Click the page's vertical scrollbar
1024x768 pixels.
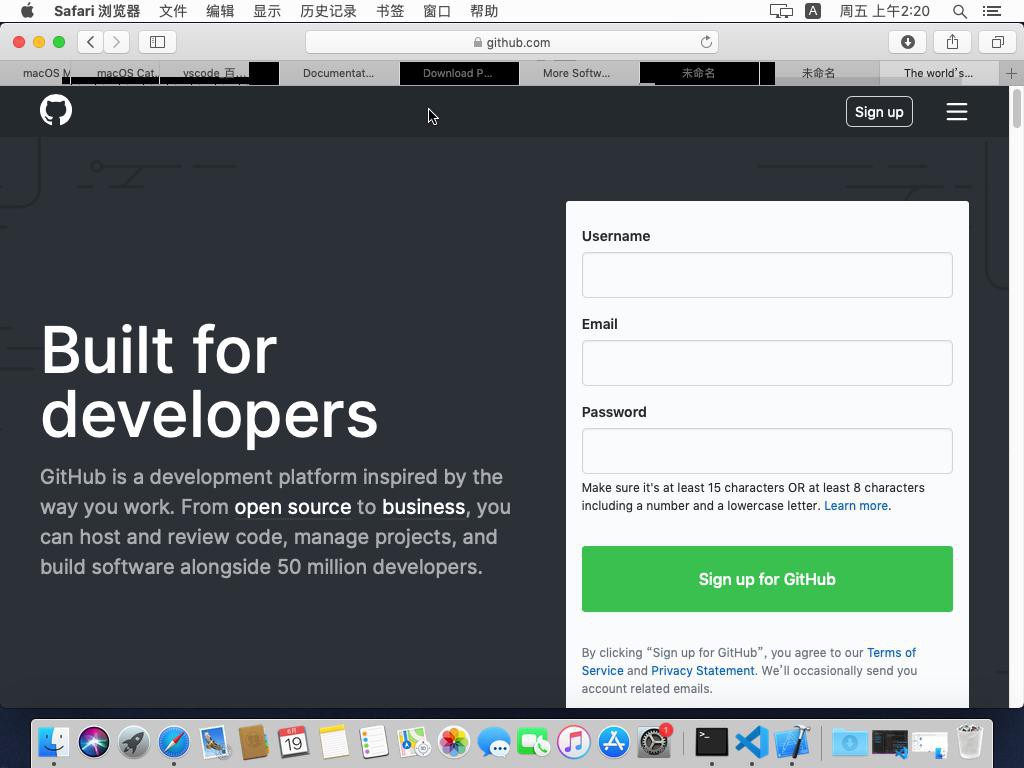(1017, 108)
